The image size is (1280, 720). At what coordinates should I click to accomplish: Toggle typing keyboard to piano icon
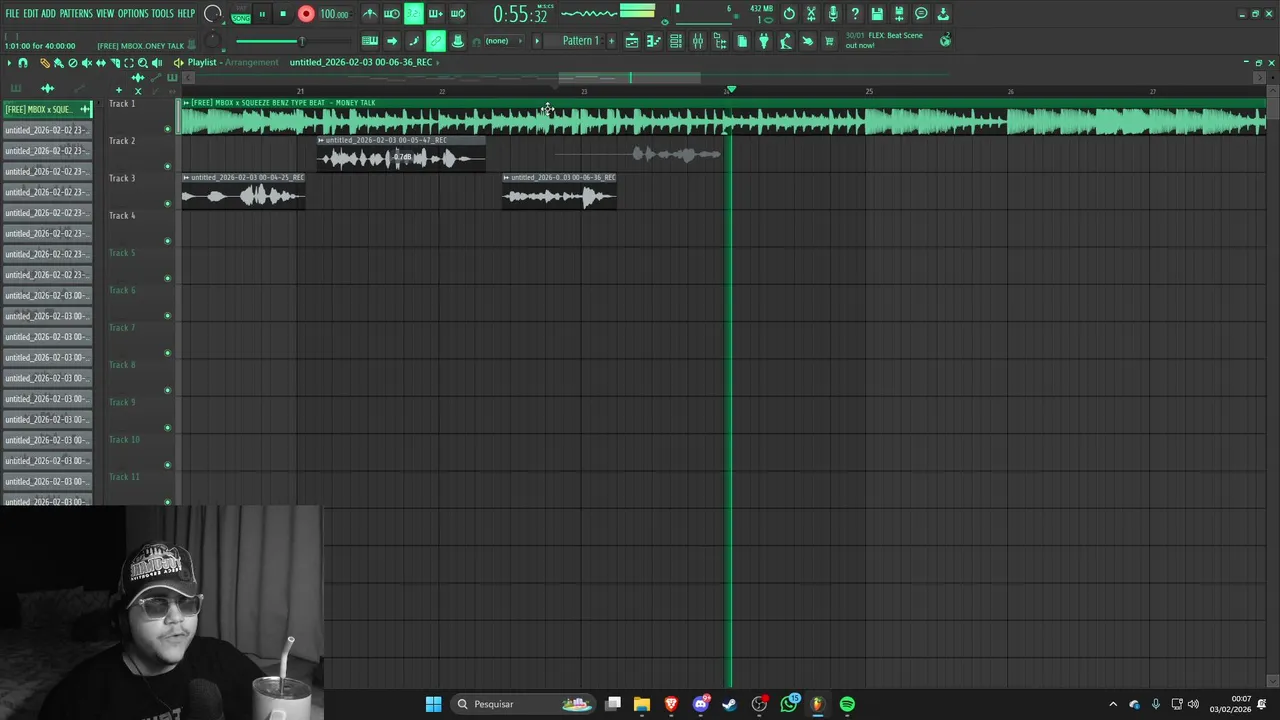tap(370, 41)
